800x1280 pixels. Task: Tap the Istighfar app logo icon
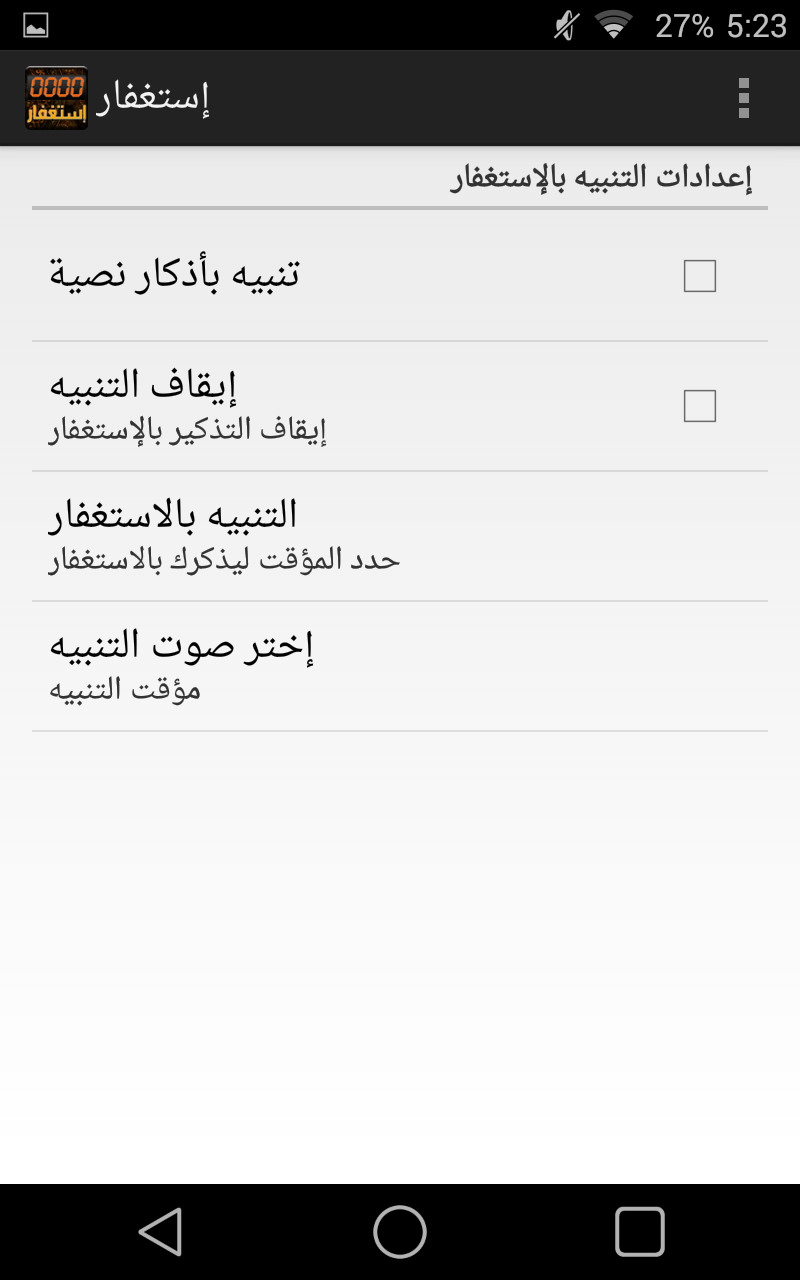point(56,98)
